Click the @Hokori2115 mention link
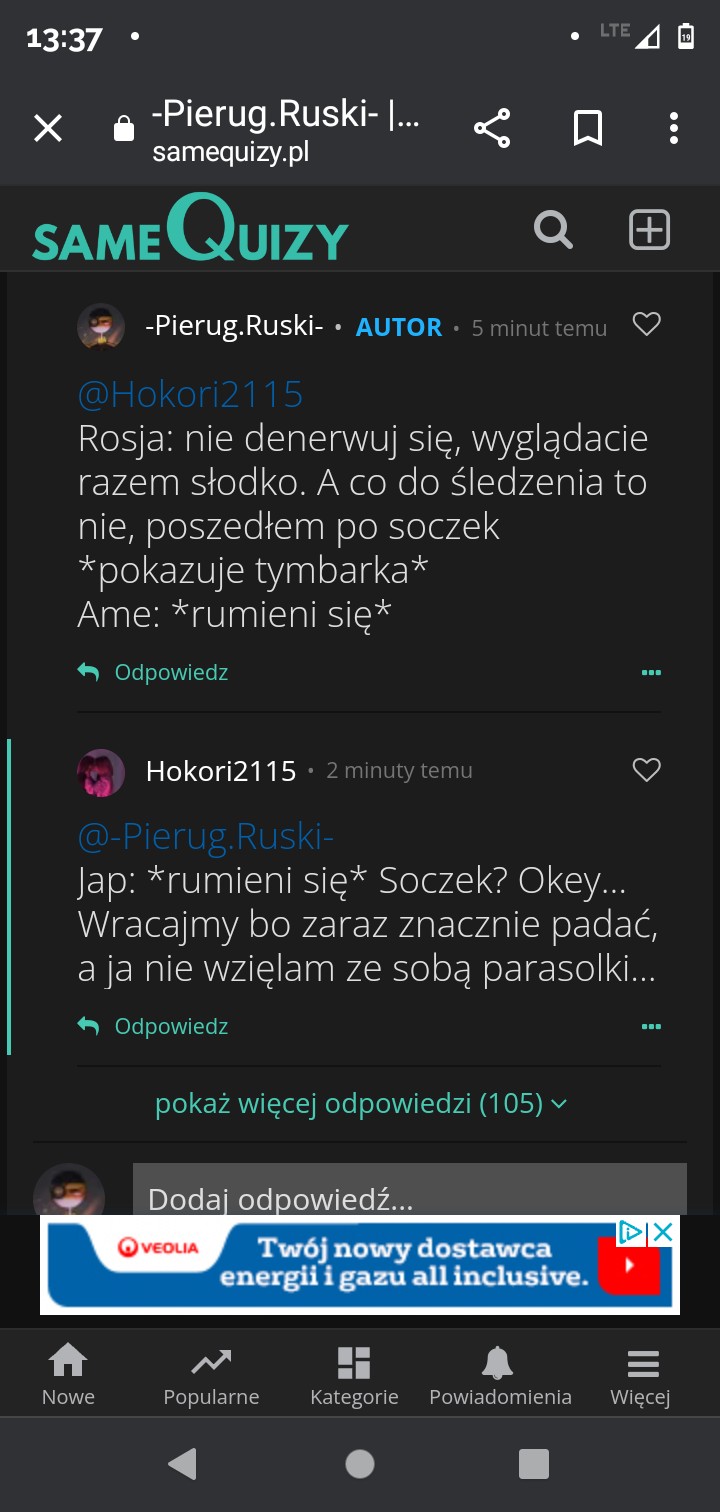 click(190, 394)
